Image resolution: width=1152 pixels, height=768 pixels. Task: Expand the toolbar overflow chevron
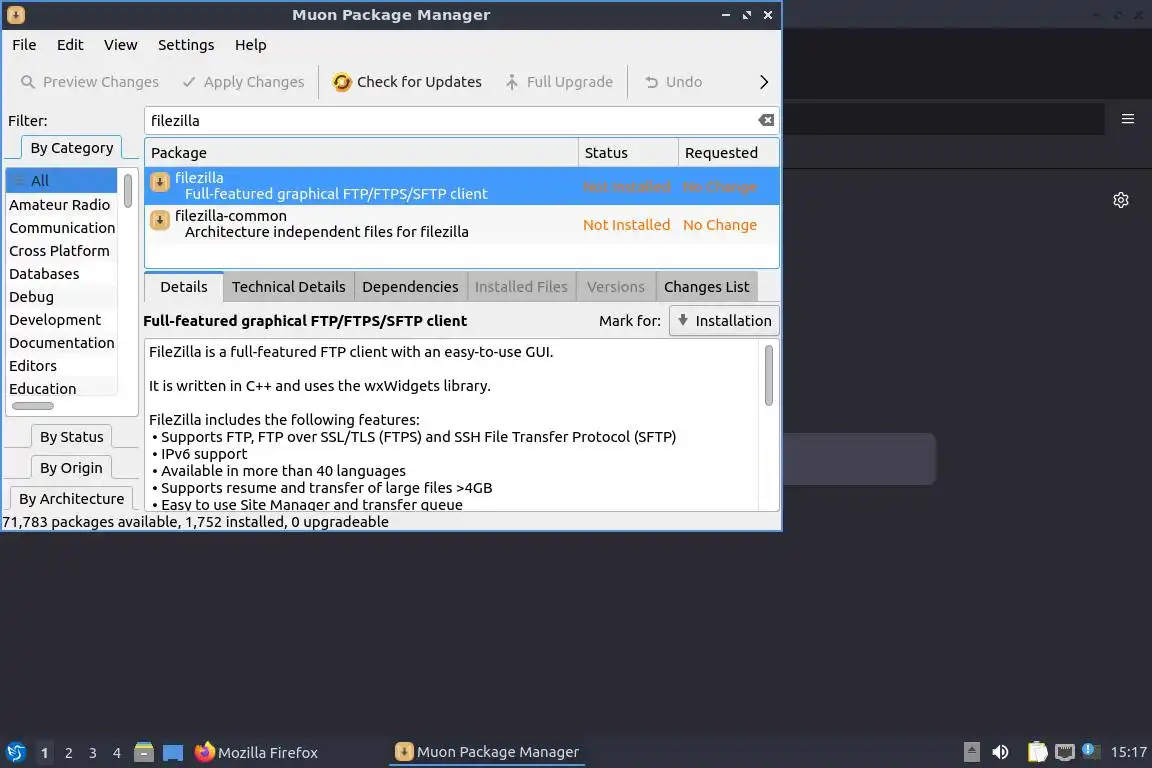(763, 82)
